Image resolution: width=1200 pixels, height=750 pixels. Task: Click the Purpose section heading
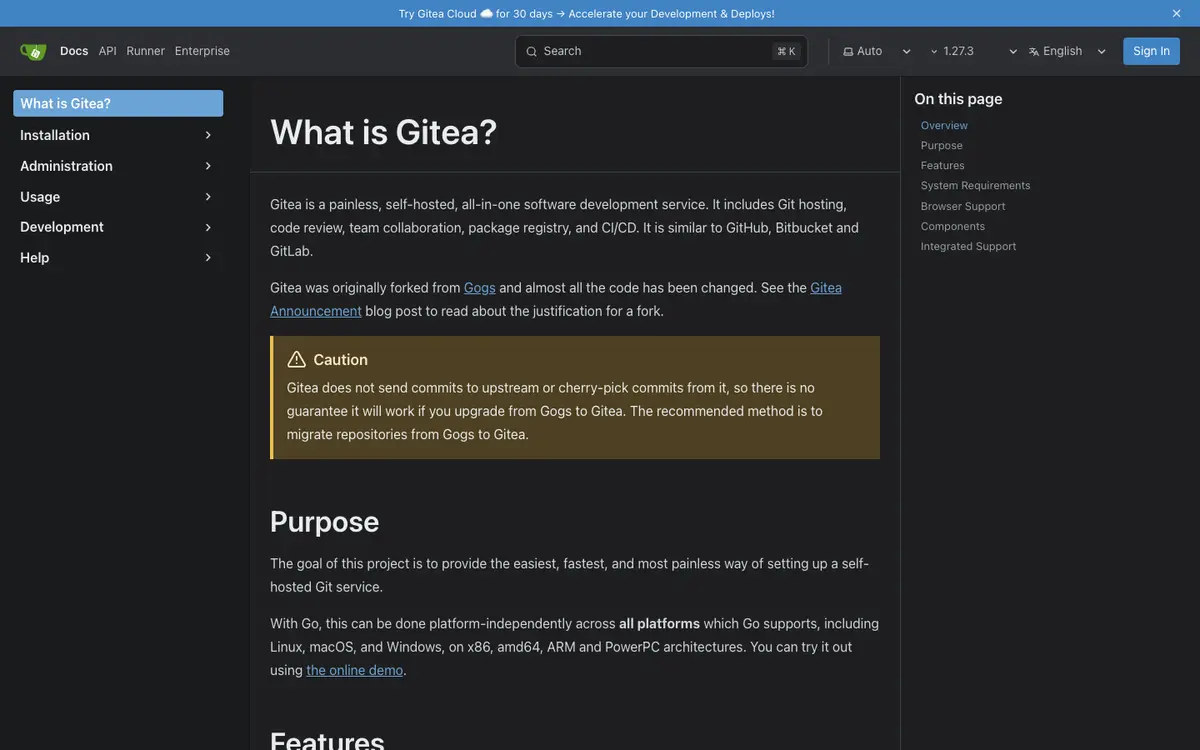click(325, 522)
